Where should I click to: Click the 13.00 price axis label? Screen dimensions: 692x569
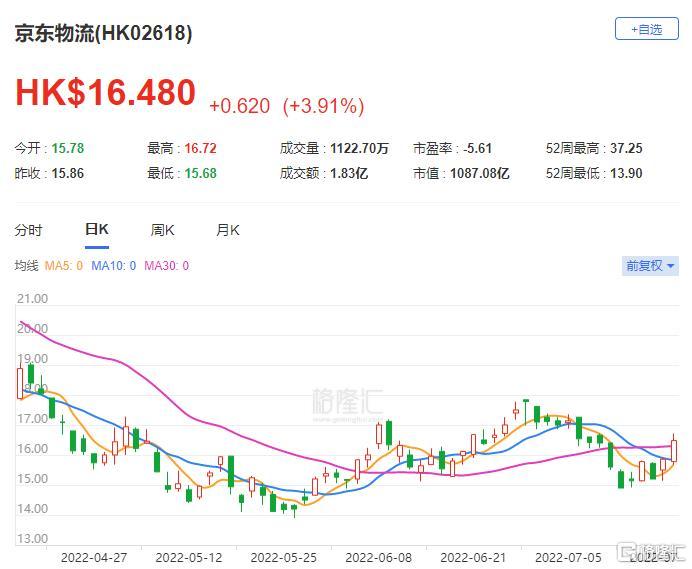32,539
